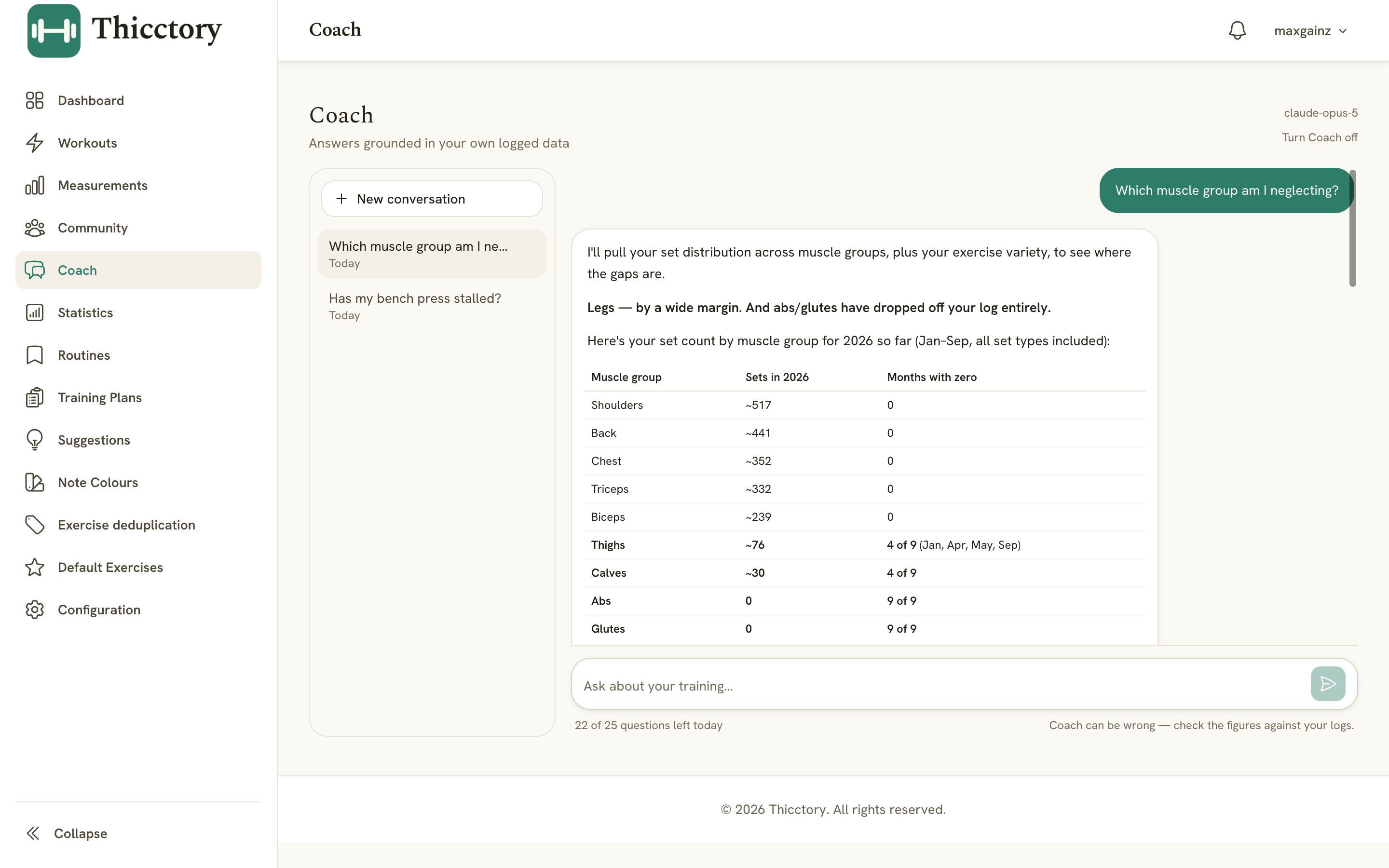Click the notifications bell icon
This screenshot has width=1389, height=868.
coord(1237,30)
